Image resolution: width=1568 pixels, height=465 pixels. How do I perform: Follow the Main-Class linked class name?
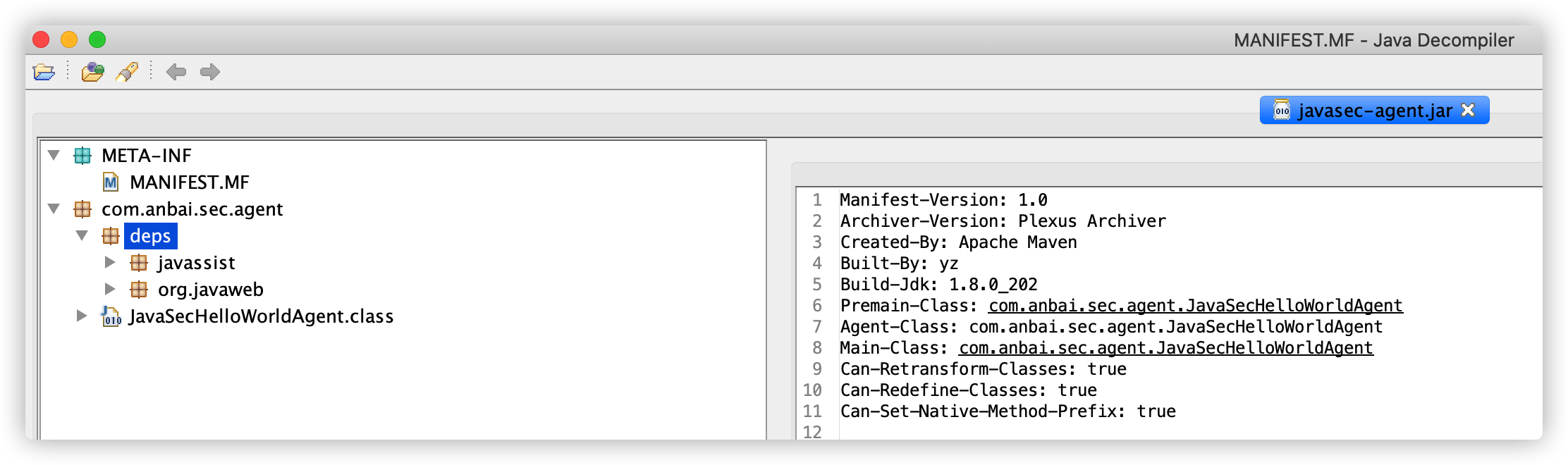pos(1165,348)
